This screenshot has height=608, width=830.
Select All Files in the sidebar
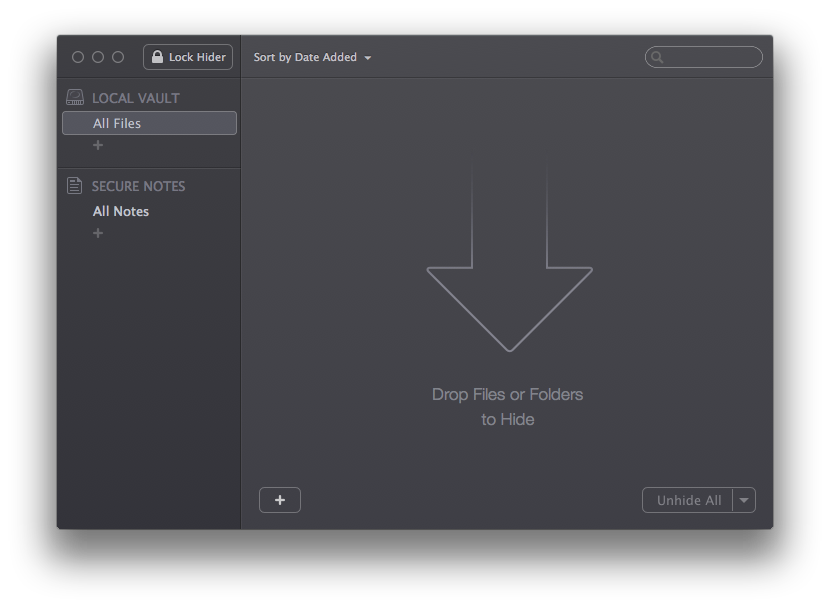[x=149, y=123]
